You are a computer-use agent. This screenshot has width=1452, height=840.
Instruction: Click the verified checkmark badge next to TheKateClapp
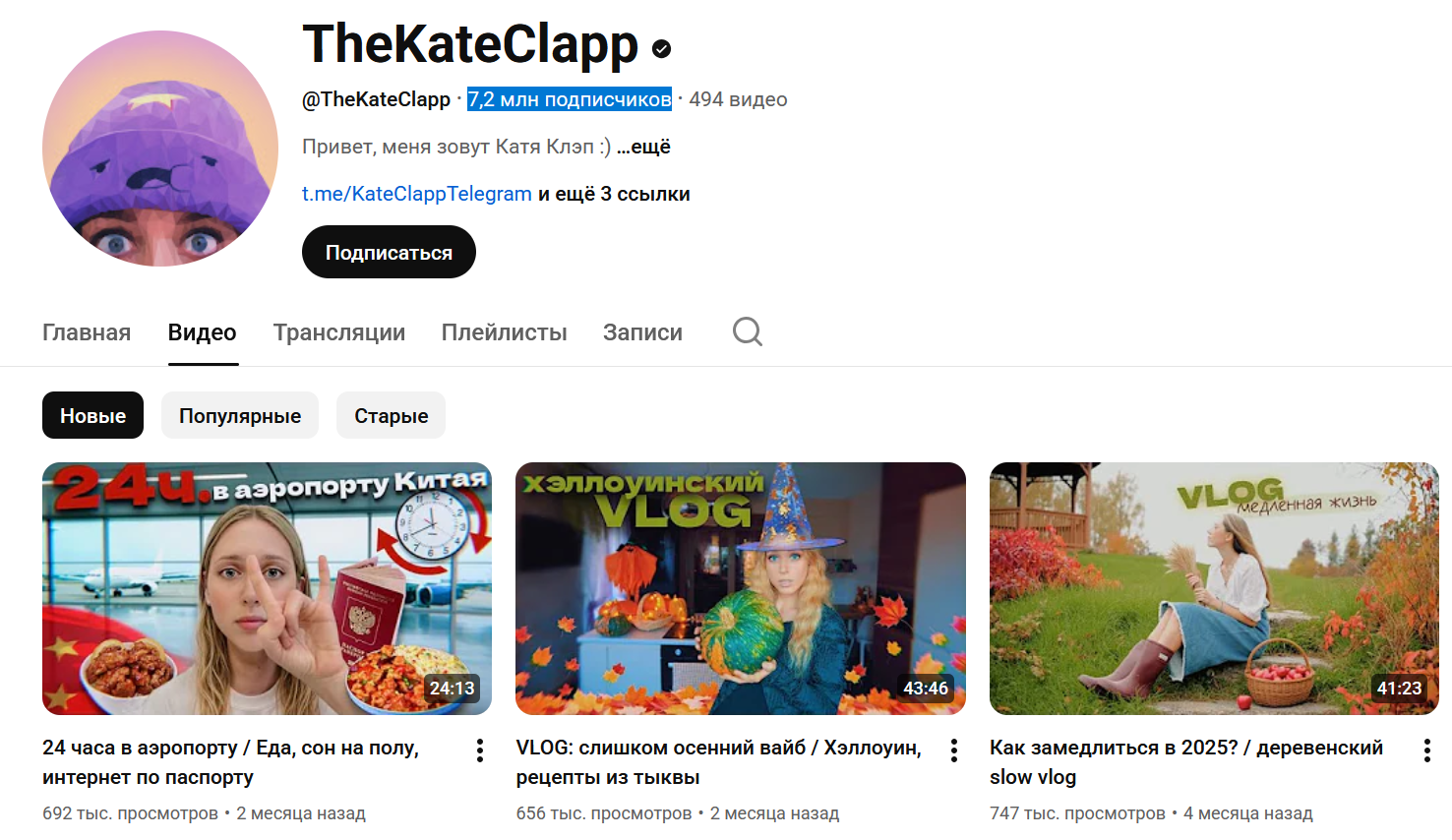click(x=662, y=48)
